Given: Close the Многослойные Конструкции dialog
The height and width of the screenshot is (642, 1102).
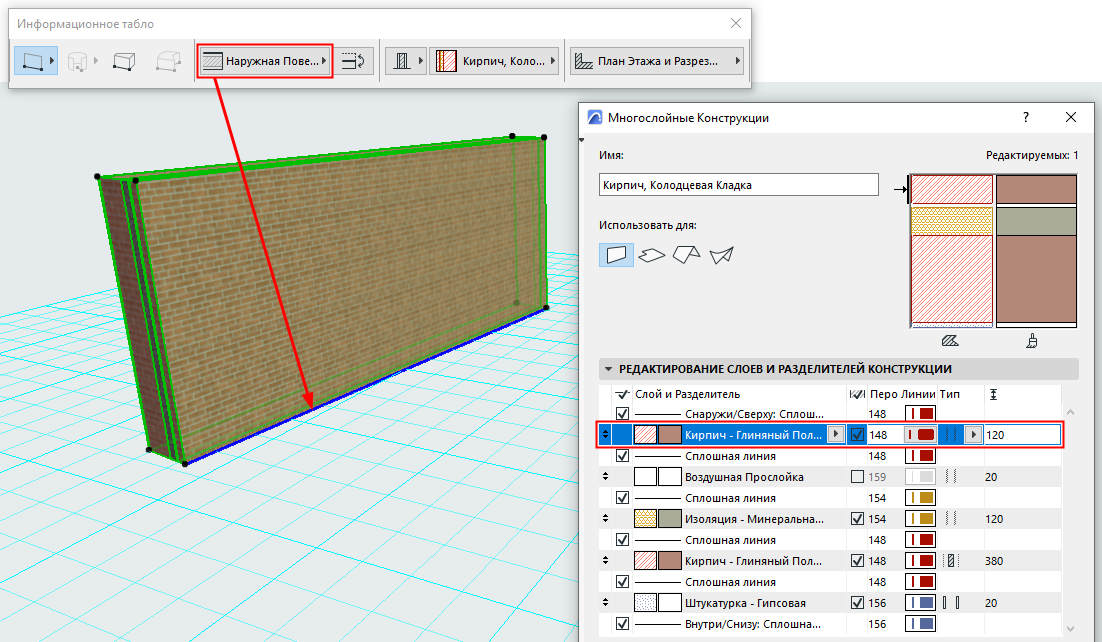Looking at the screenshot, I should pos(1070,117).
